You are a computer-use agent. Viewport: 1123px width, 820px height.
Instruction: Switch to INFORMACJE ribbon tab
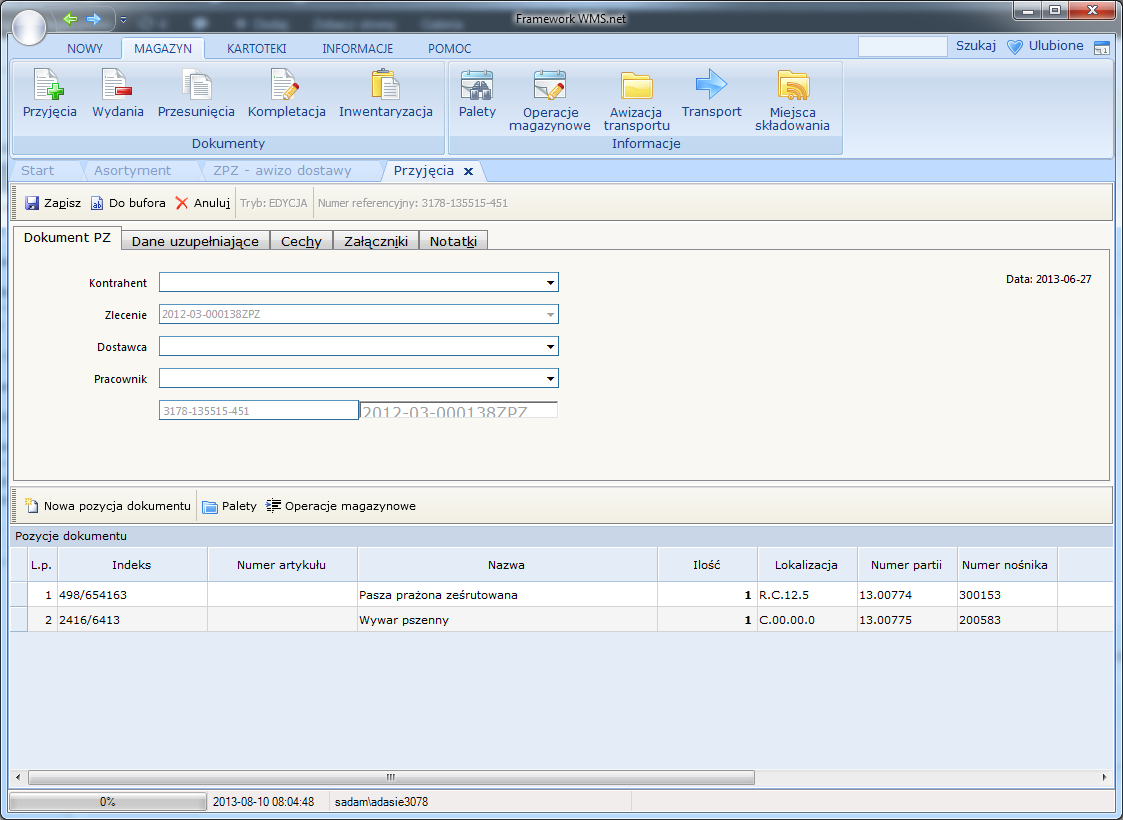click(357, 49)
